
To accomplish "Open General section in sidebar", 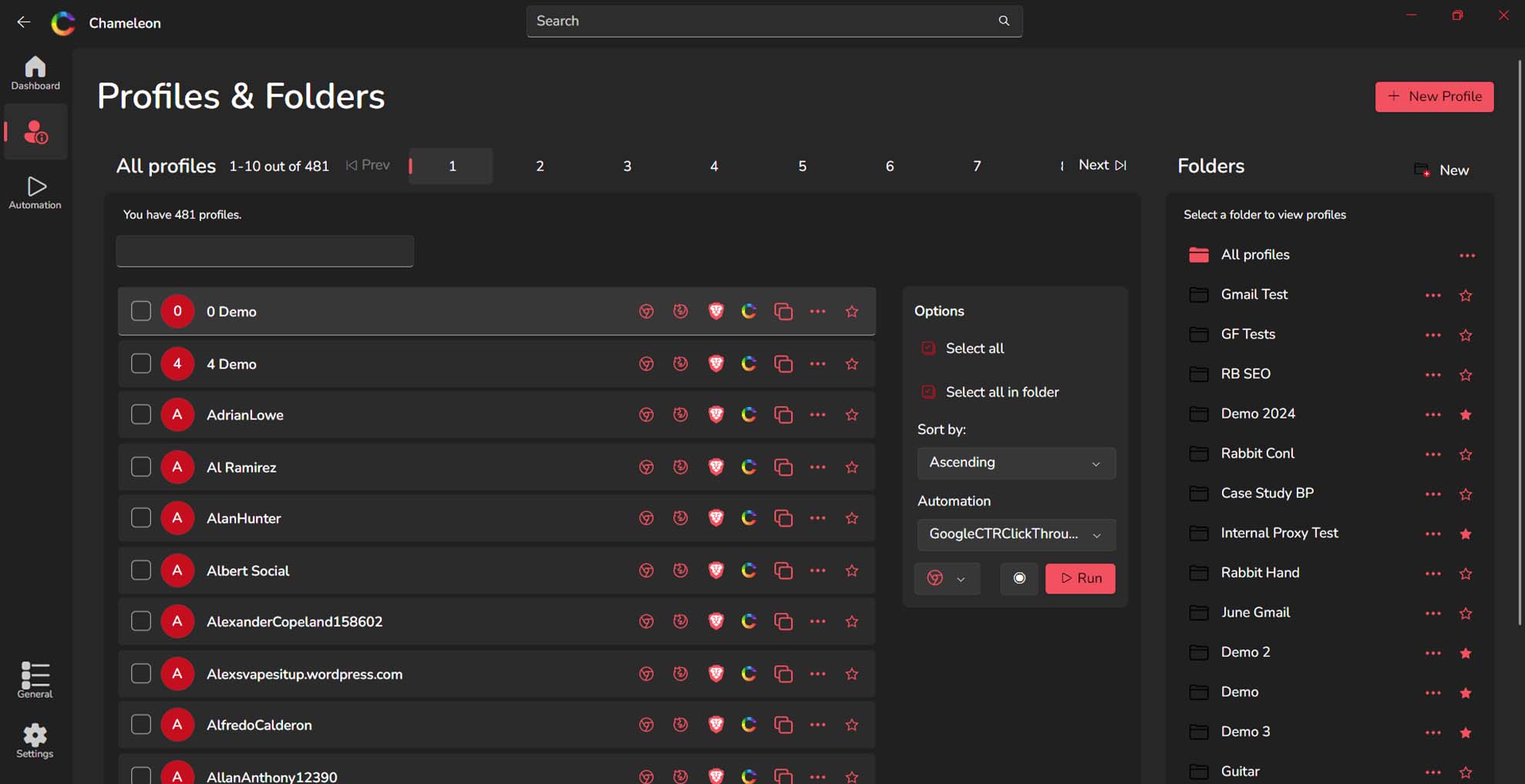I will 35,680.
